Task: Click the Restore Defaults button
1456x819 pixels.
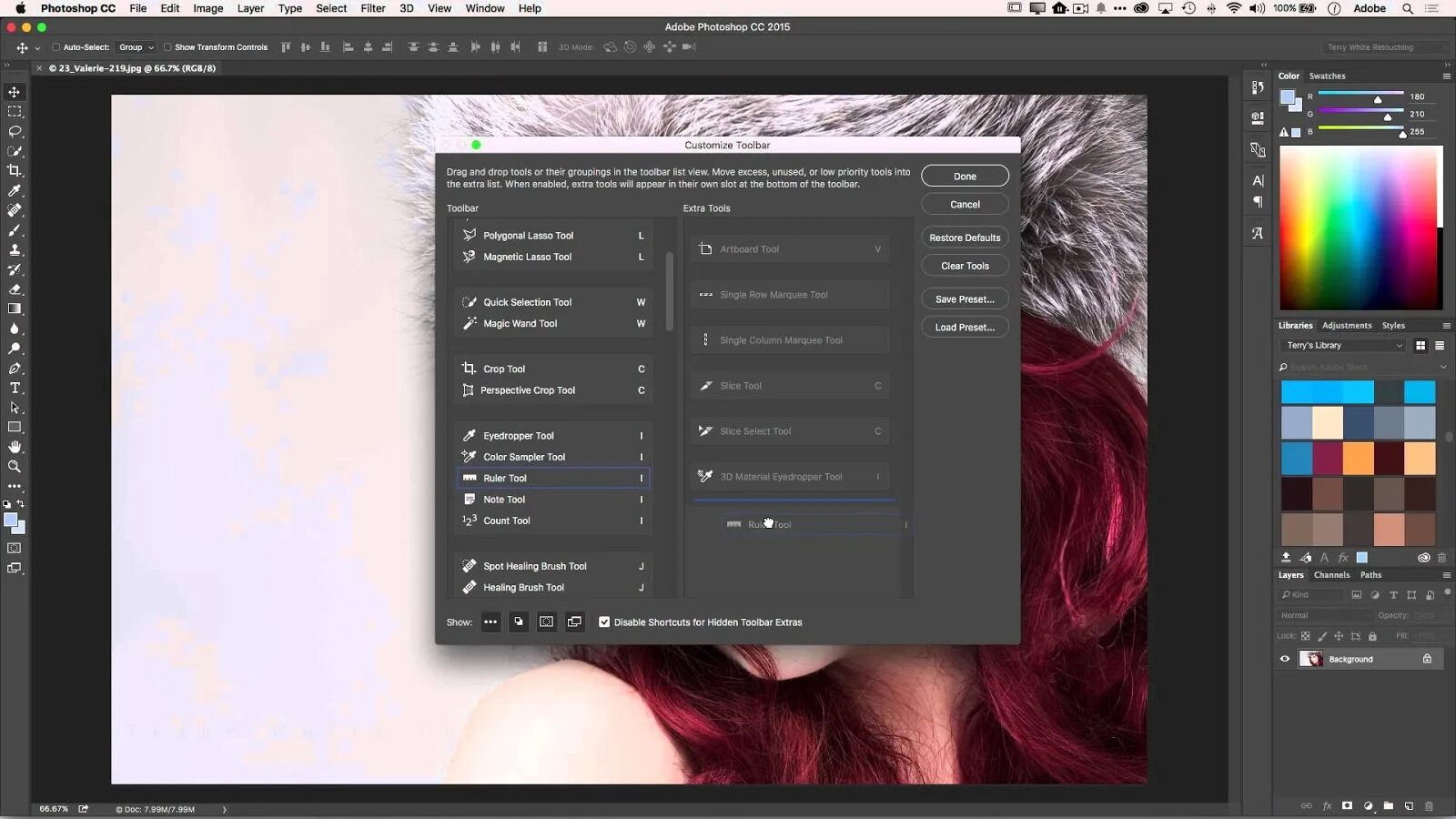Action: tap(965, 238)
